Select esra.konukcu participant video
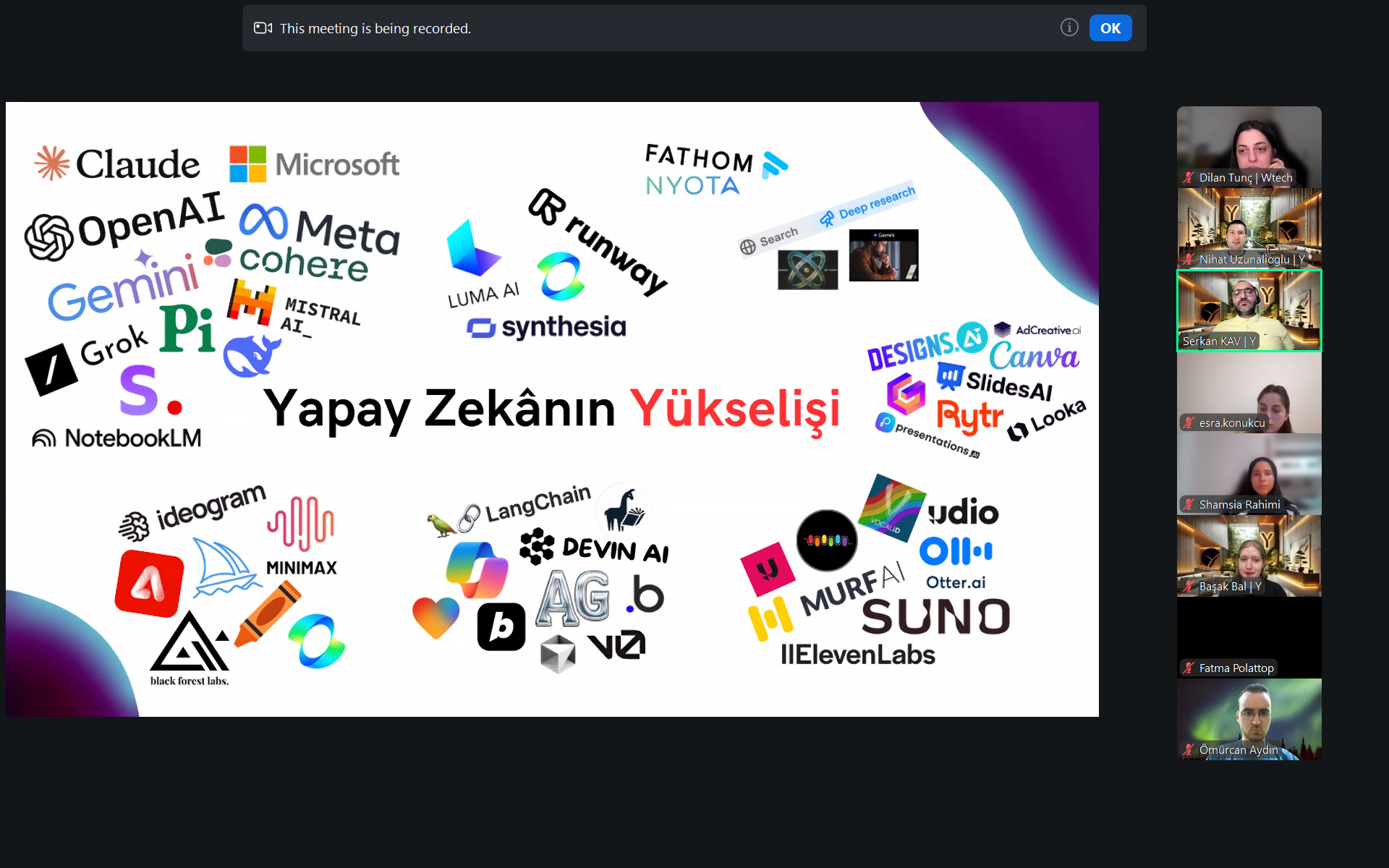 (x=1249, y=391)
